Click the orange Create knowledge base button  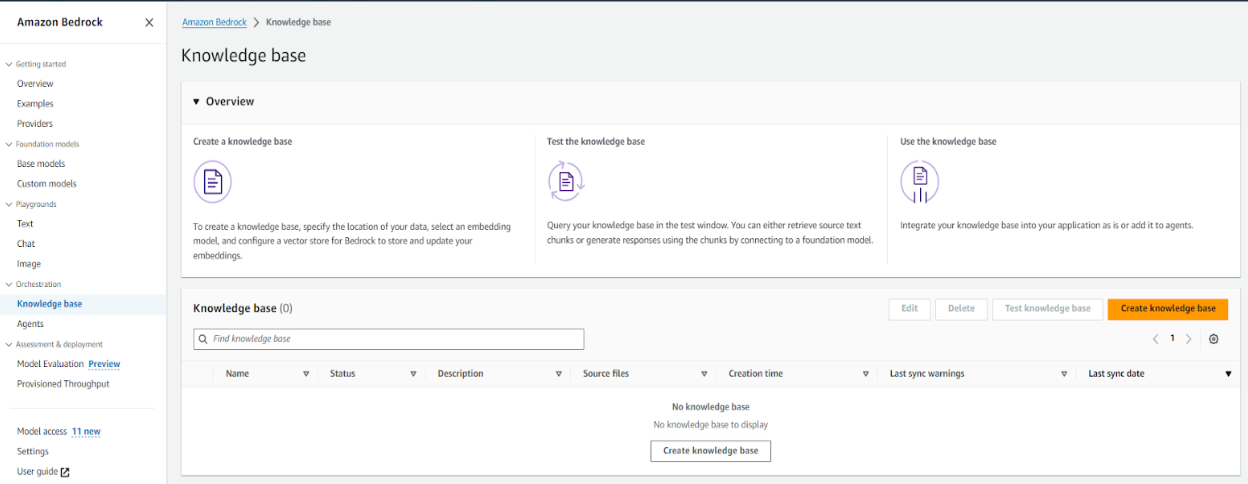click(1167, 309)
